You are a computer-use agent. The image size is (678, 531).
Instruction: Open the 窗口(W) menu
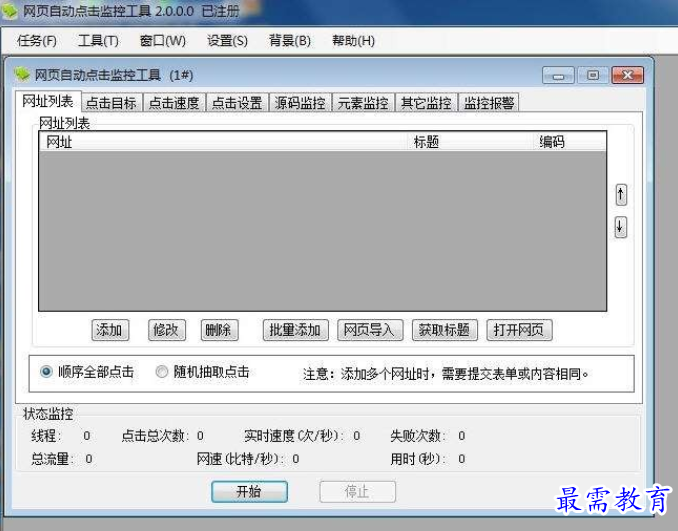click(163, 41)
